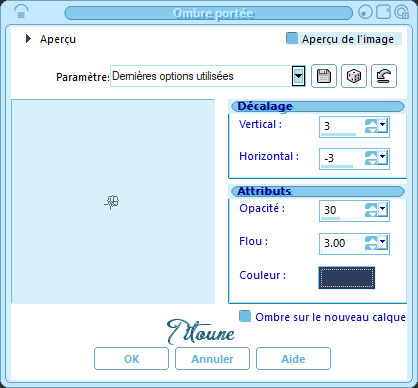Click in the Horizontal offset value field

tap(342, 158)
